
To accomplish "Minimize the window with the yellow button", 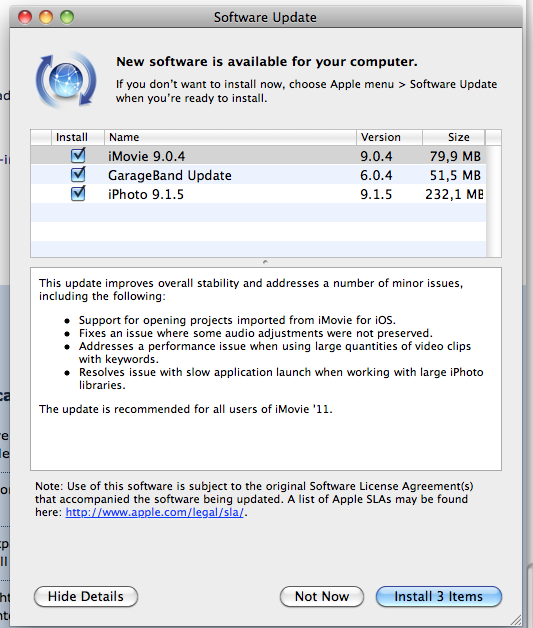I will [46, 17].
